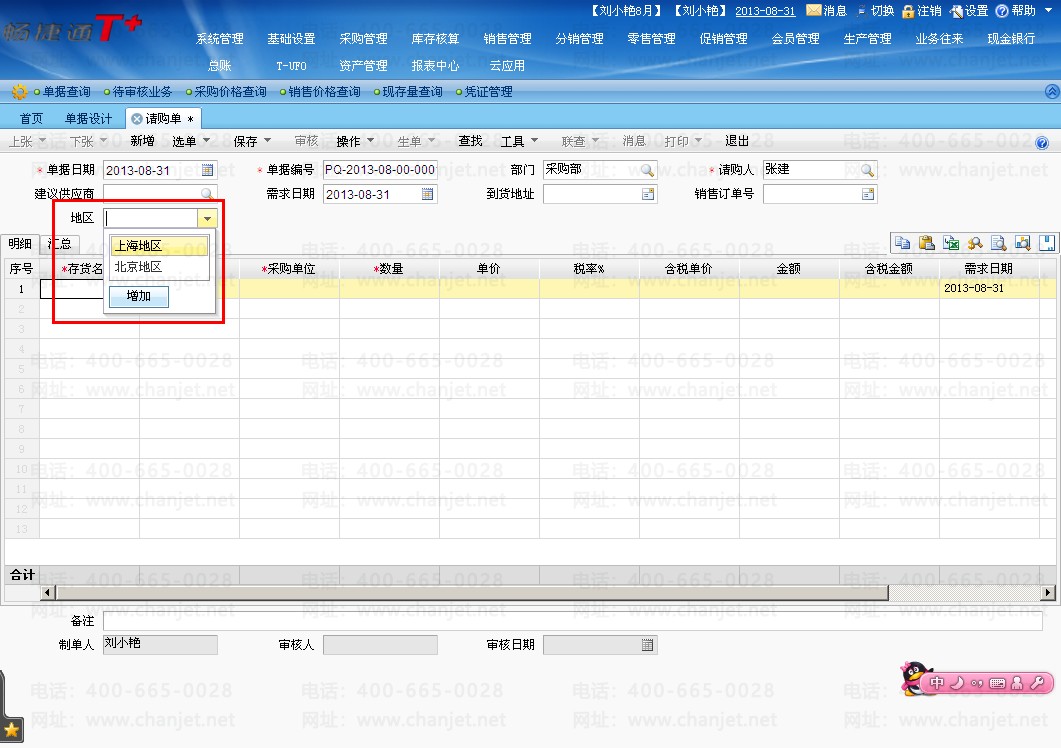Click the 帮助 help icon in top bar
1061x748 pixels.
[x=1002, y=11]
